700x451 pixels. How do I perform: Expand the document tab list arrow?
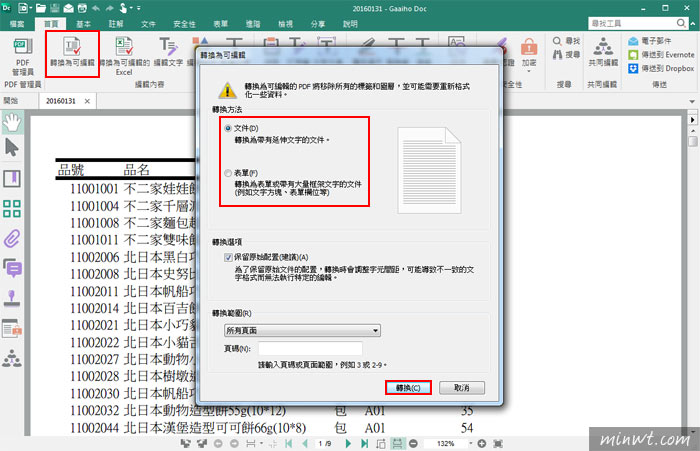(692, 102)
